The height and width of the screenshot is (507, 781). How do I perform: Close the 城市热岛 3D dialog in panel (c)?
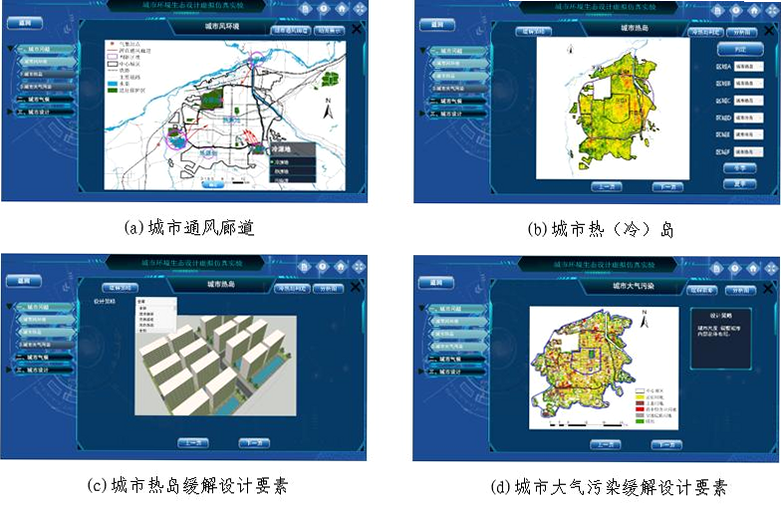pos(356,287)
